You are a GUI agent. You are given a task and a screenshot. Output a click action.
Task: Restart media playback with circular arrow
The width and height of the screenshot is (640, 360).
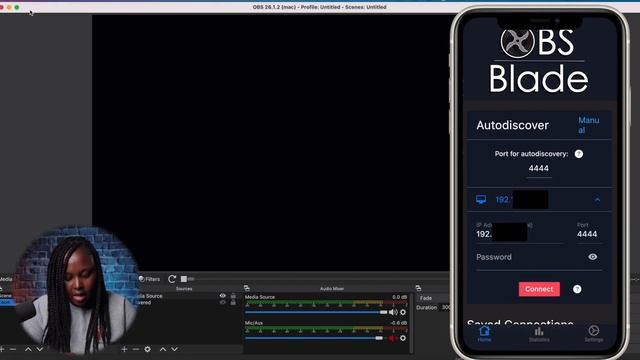[x=172, y=279]
